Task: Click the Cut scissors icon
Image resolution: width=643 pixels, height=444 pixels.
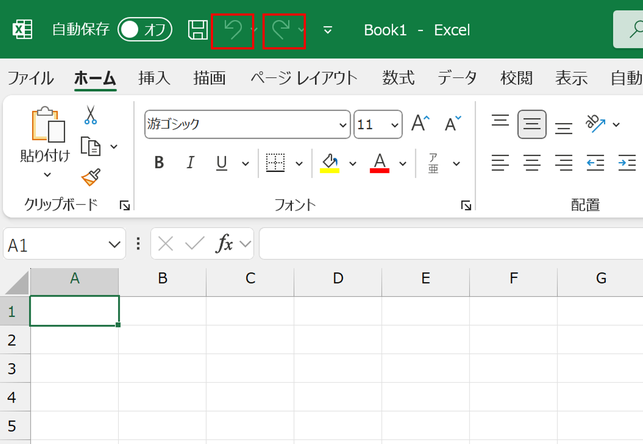Action: [90, 115]
